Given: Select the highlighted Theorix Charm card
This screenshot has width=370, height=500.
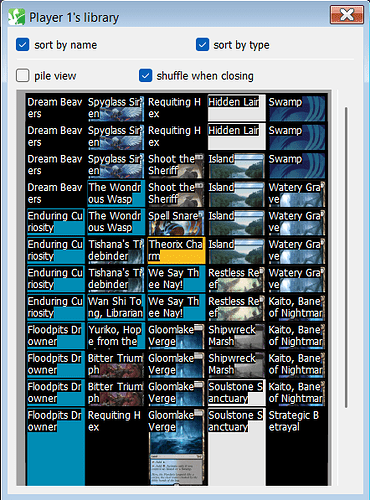Looking at the screenshot, I should 176,250.
